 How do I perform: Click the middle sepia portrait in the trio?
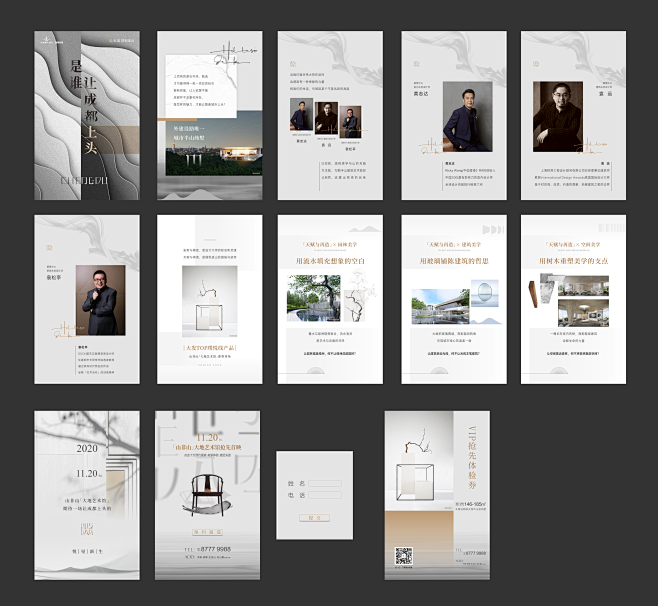tap(326, 118)
